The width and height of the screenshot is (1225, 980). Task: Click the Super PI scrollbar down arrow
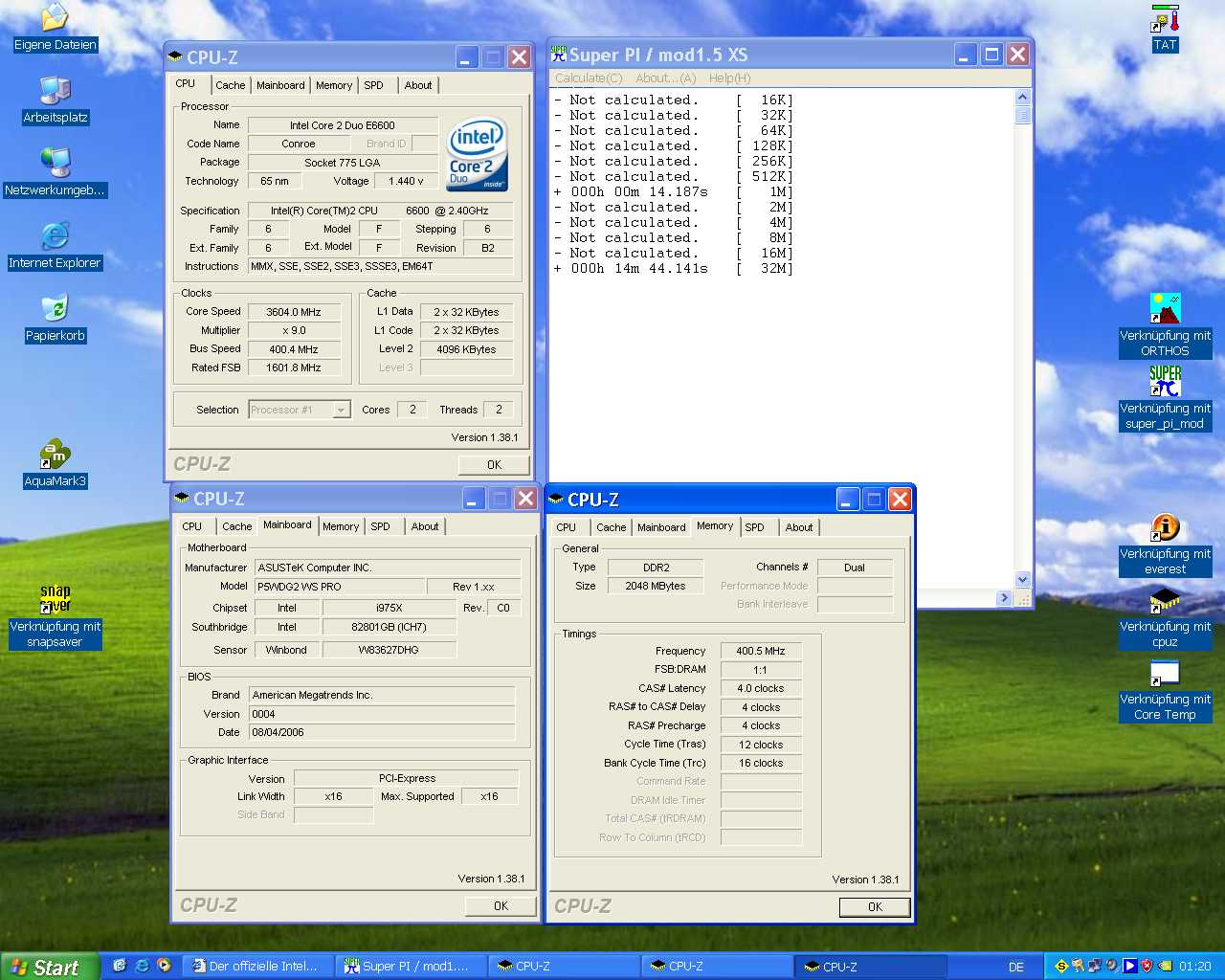pyautogui.click(x=1022, y=580)
